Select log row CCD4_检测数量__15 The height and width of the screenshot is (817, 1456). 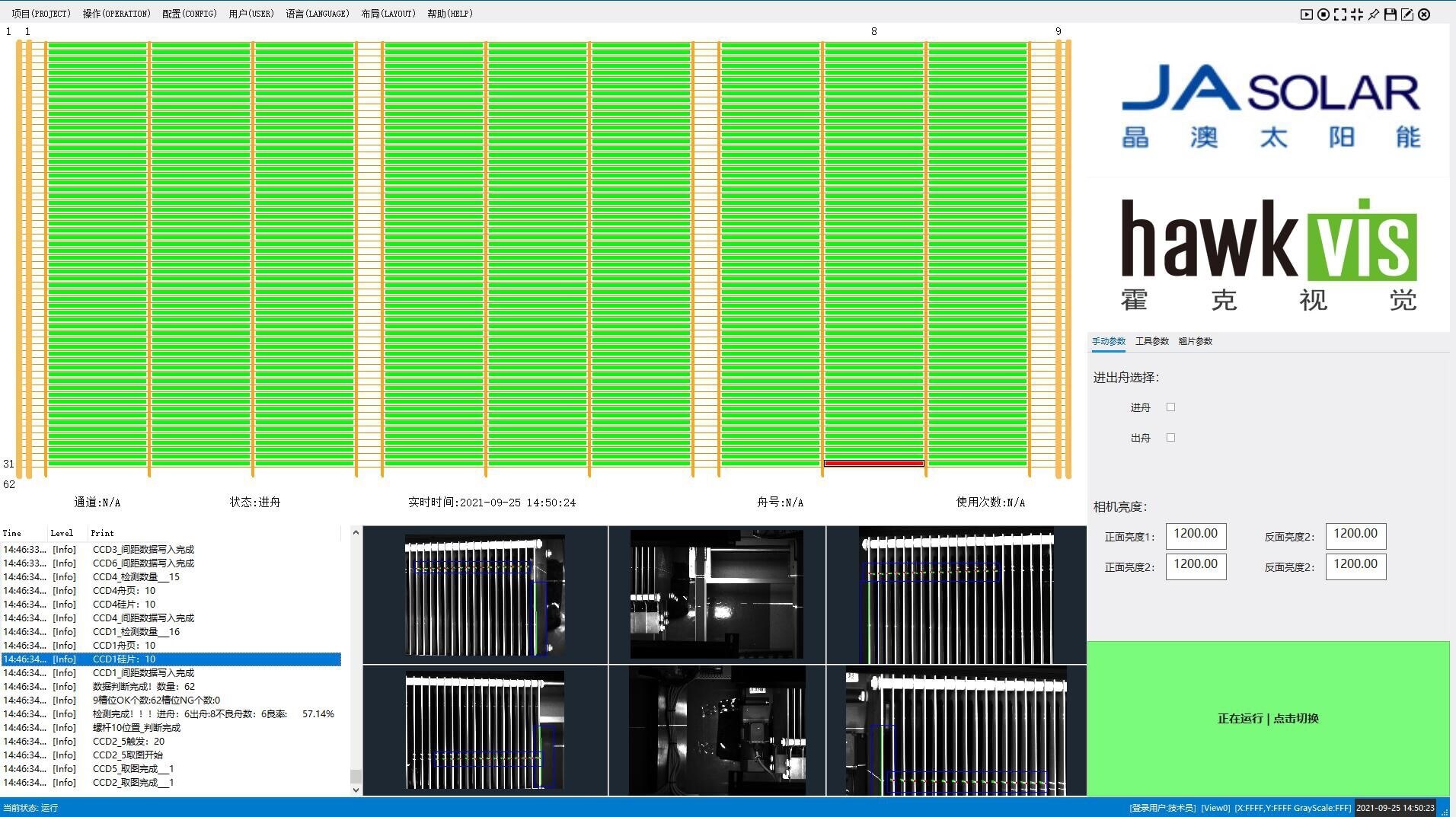[x=171, y=577]
